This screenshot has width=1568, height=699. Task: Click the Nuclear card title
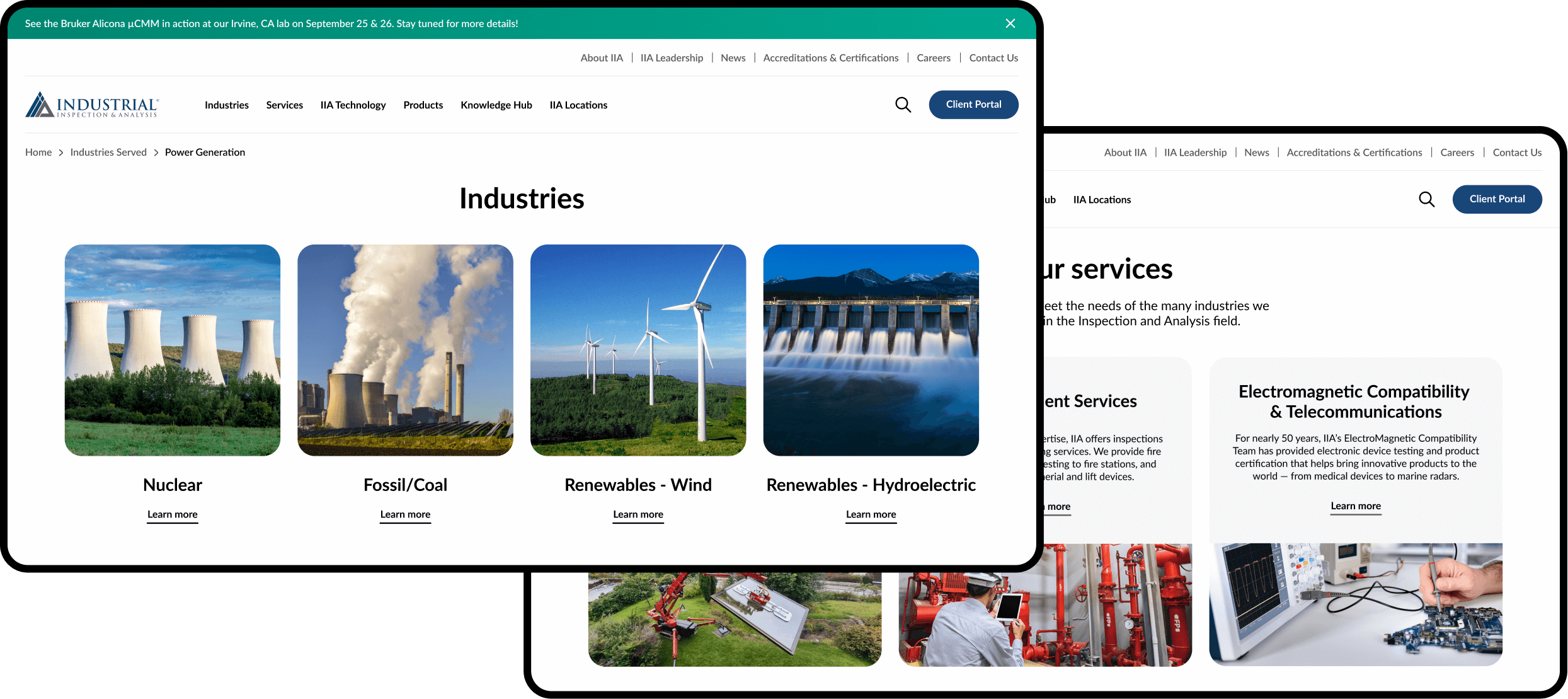point(173,485)
